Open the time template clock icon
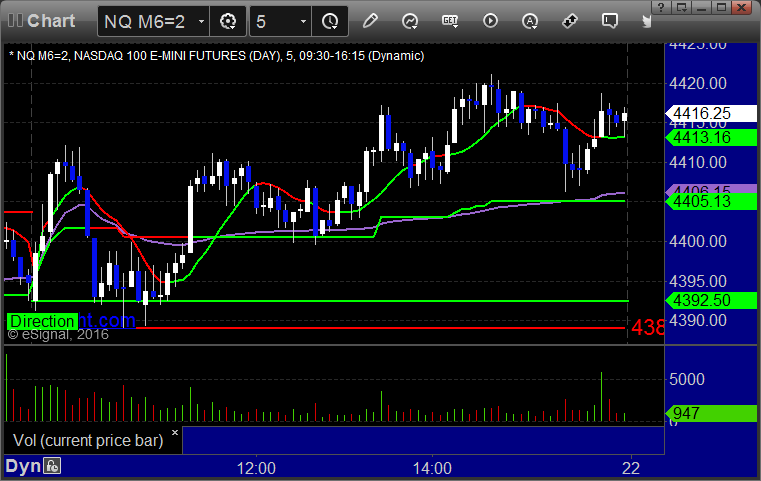761x481 pixels. click(x=330, y=21)
